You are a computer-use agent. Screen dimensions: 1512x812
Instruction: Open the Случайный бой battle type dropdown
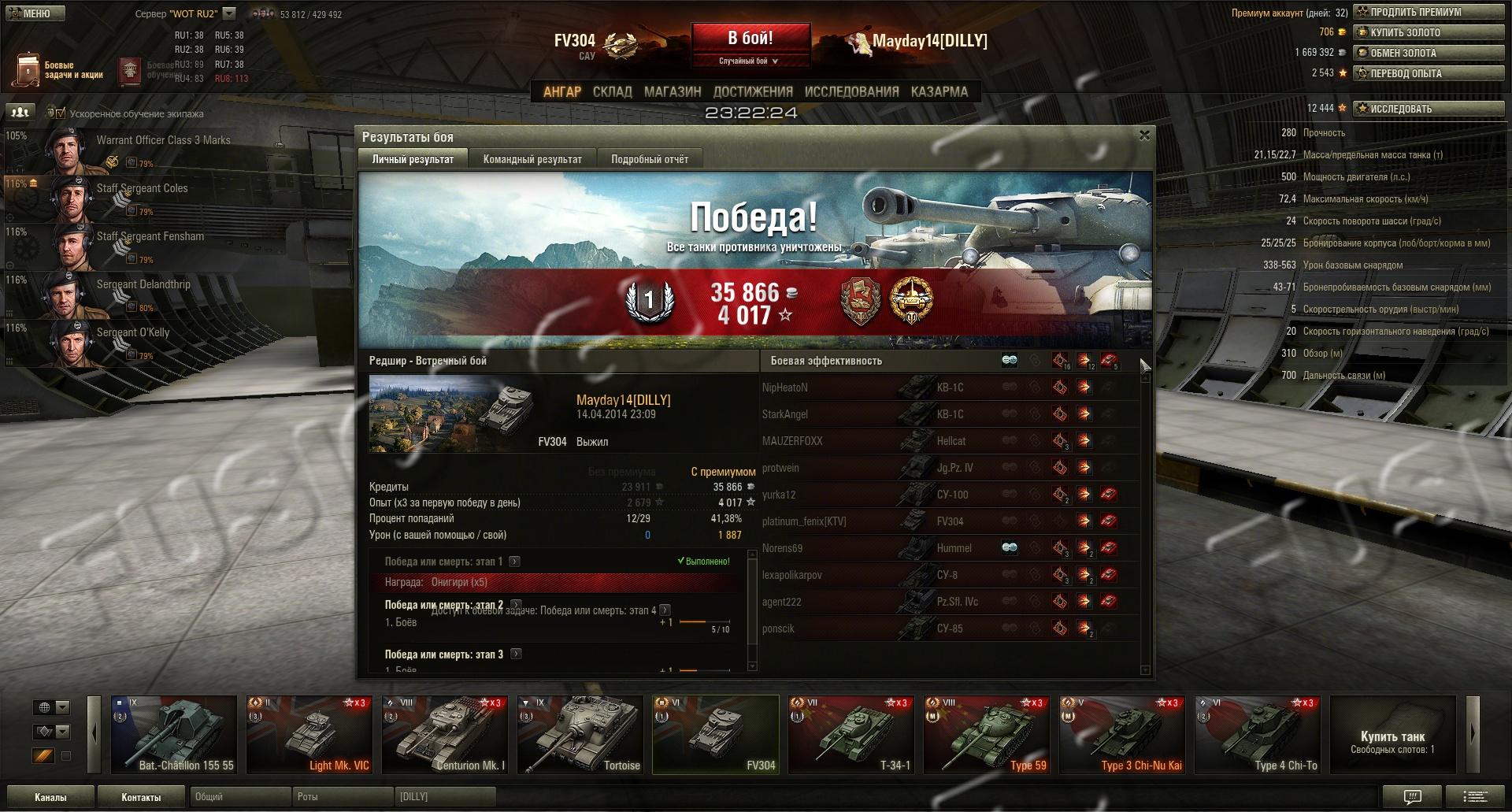coord(748,61)
